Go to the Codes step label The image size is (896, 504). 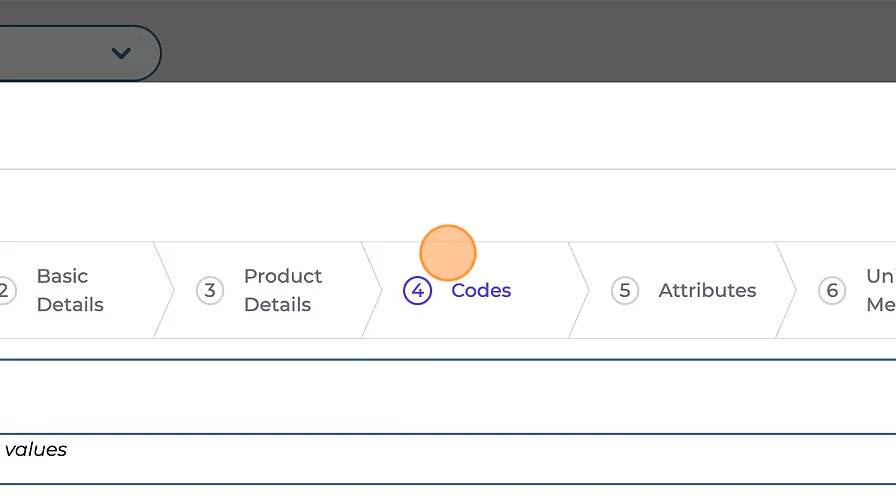[481, 291]
